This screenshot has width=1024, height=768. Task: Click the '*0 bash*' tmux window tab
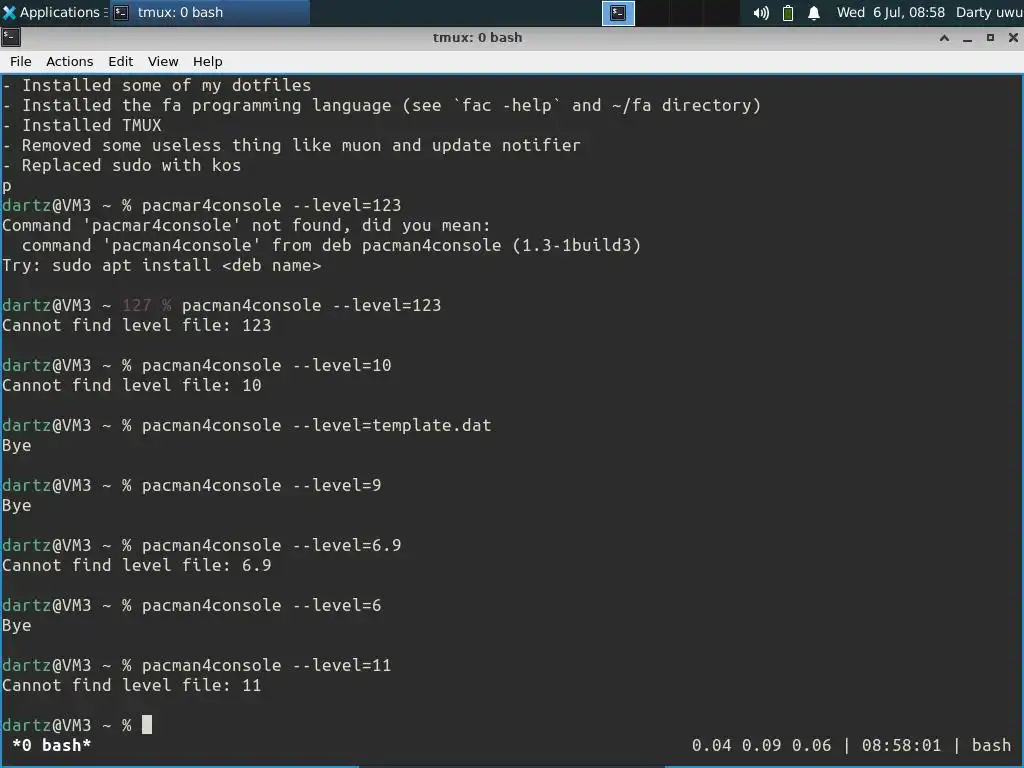pos(51,745)
